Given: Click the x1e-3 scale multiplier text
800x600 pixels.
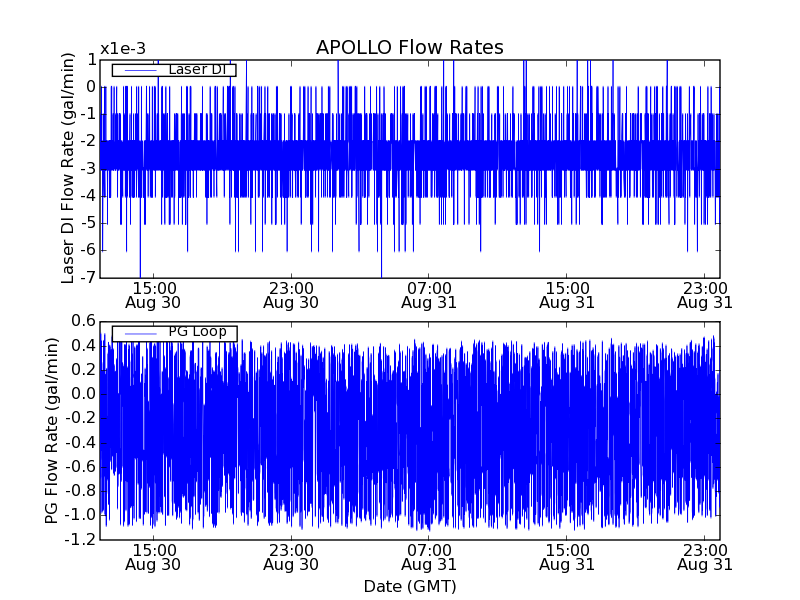Looking at the screenshot, I should (122, 49).
